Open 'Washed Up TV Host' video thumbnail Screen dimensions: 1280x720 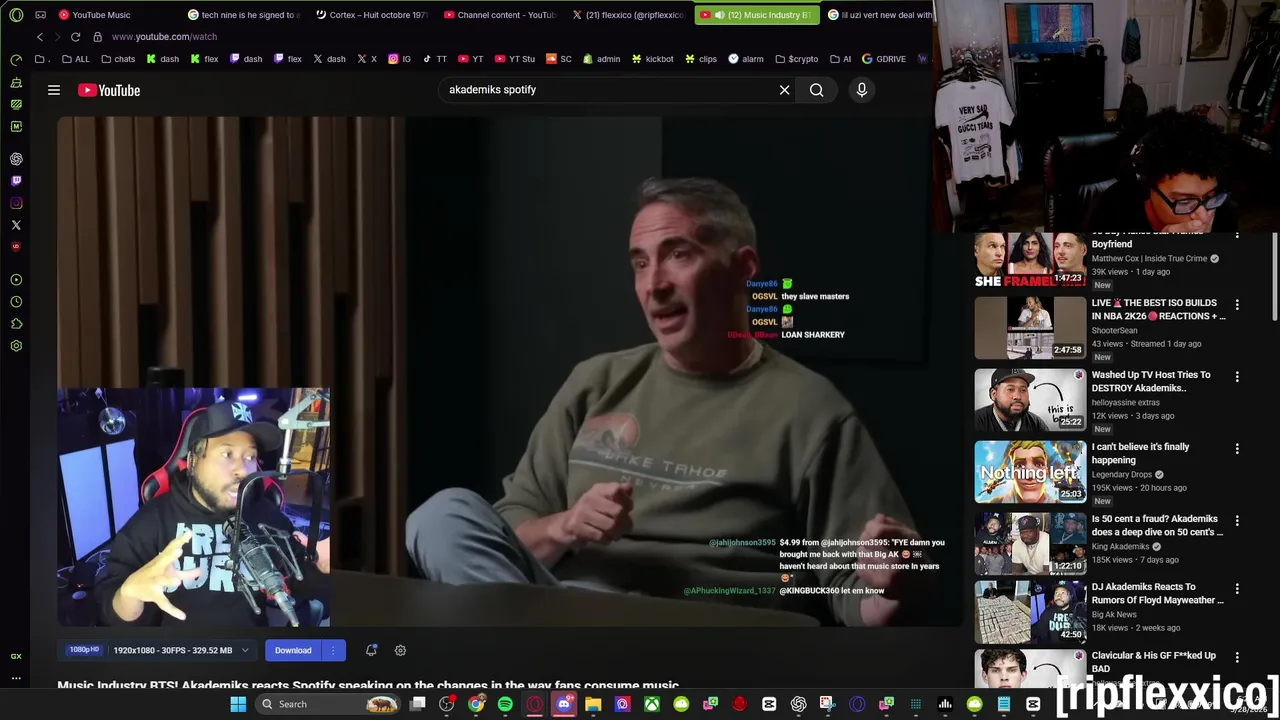tap(1030, 400)
